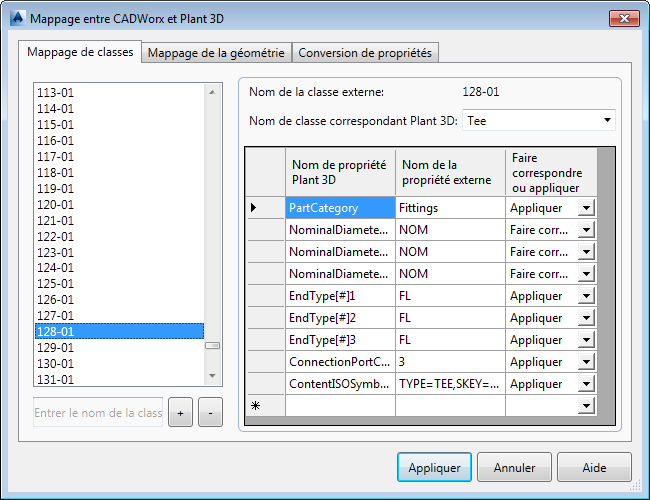Click the EndType[#]2 property cell
Viewport: 650px width, 500px height.
(340, 318)
